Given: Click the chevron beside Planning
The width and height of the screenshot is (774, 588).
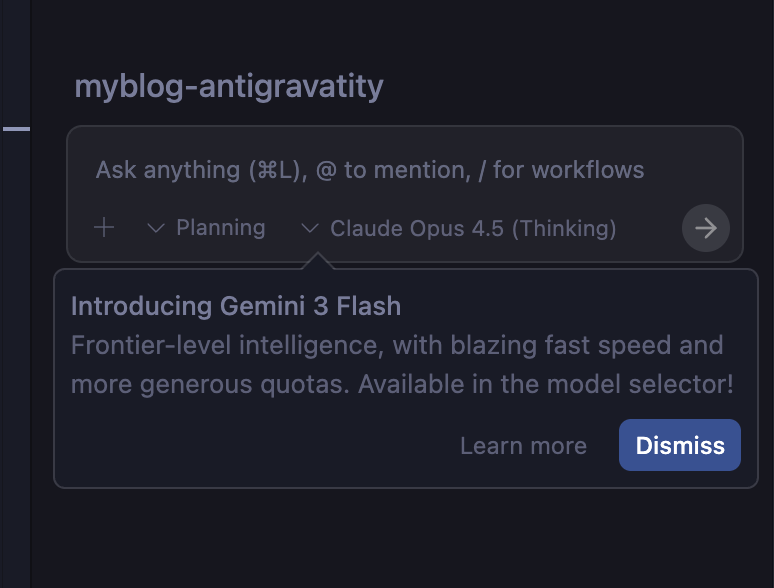Looking at the screenshot, I should [155, 228].
